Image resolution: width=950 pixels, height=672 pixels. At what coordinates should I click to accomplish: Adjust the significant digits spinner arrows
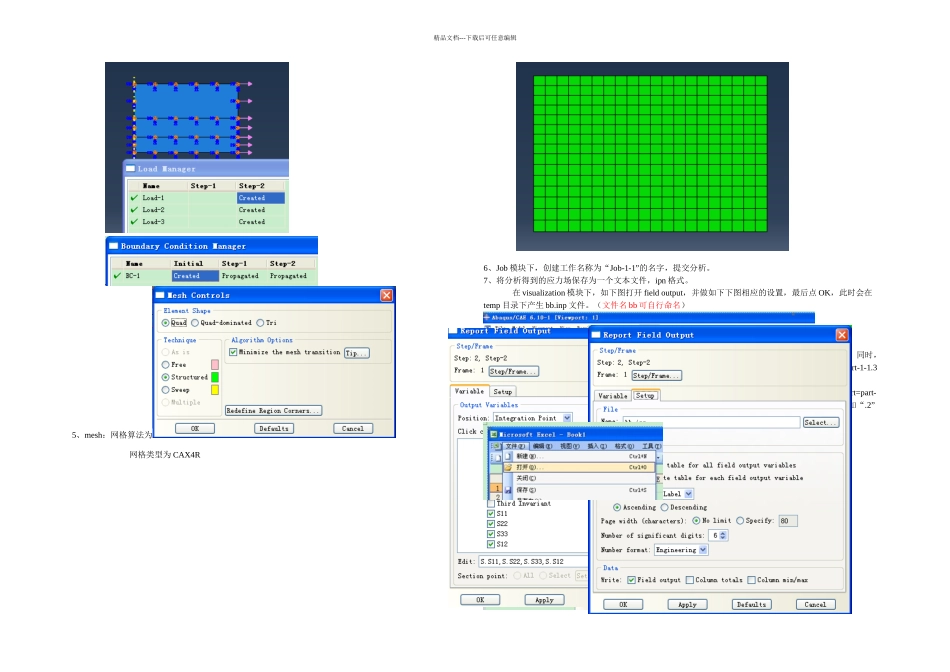pyautogui.click(x=723, y=536)
